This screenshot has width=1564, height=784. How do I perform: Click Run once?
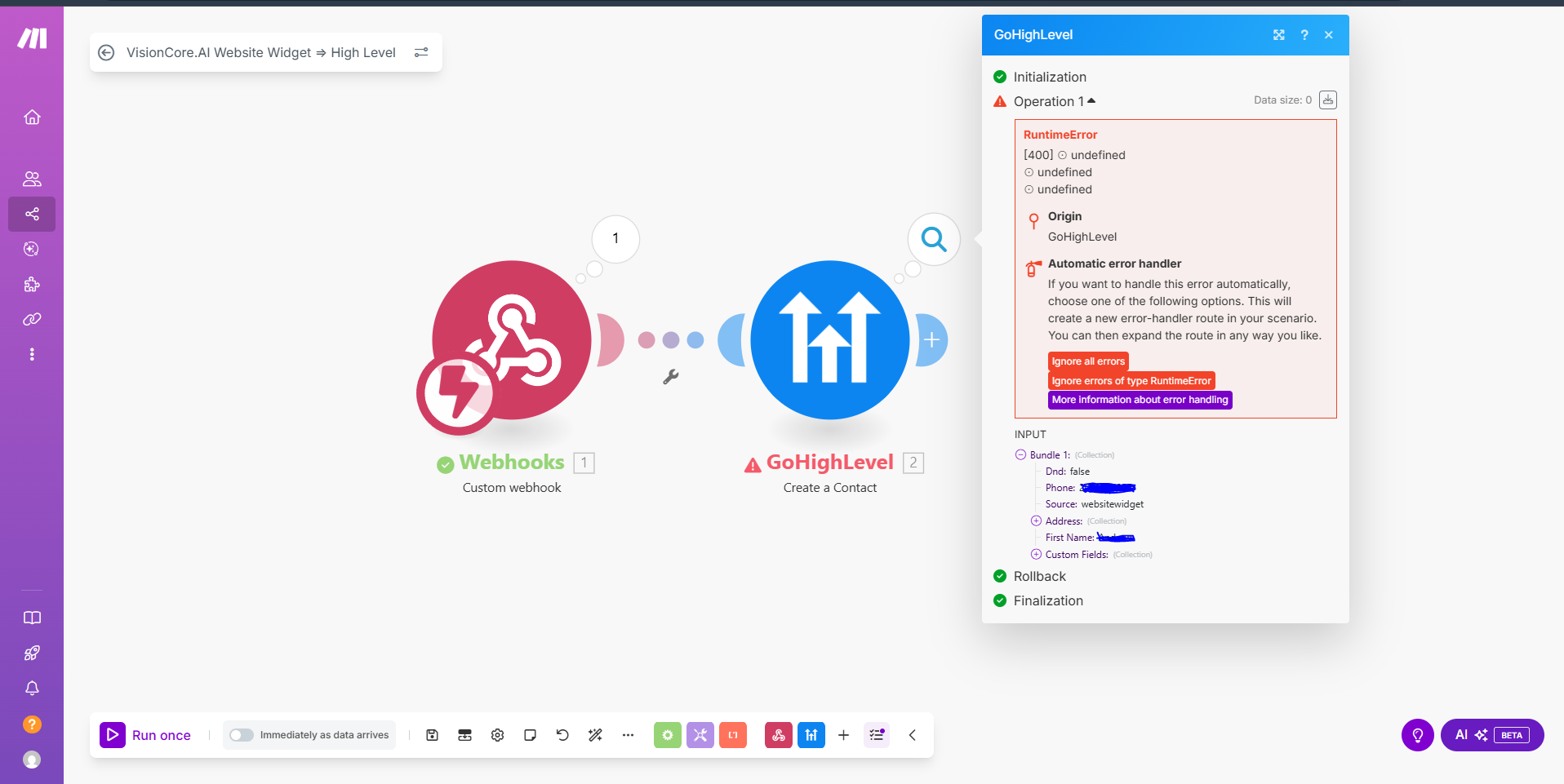(x=145, y=735)
